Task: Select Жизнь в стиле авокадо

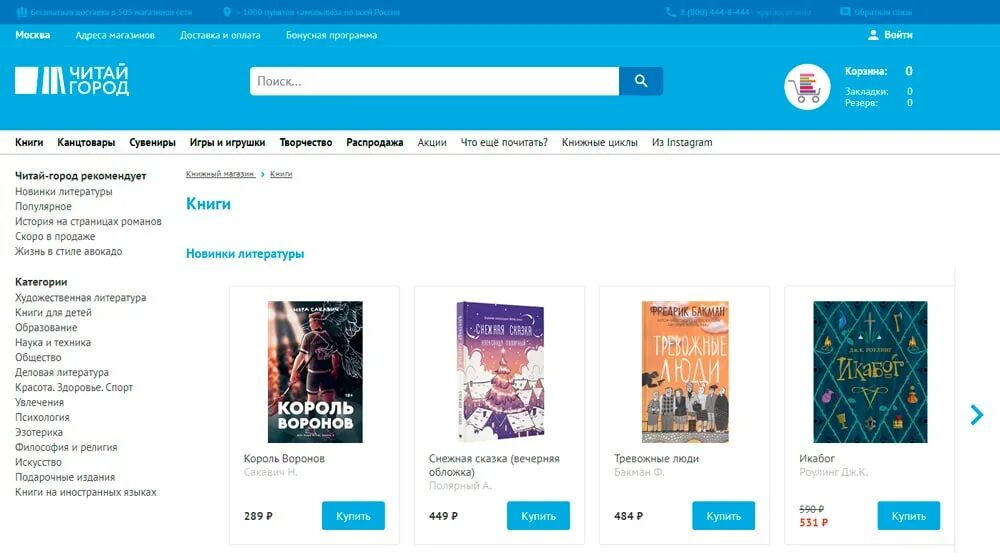Action: click(x=68, y=251)
